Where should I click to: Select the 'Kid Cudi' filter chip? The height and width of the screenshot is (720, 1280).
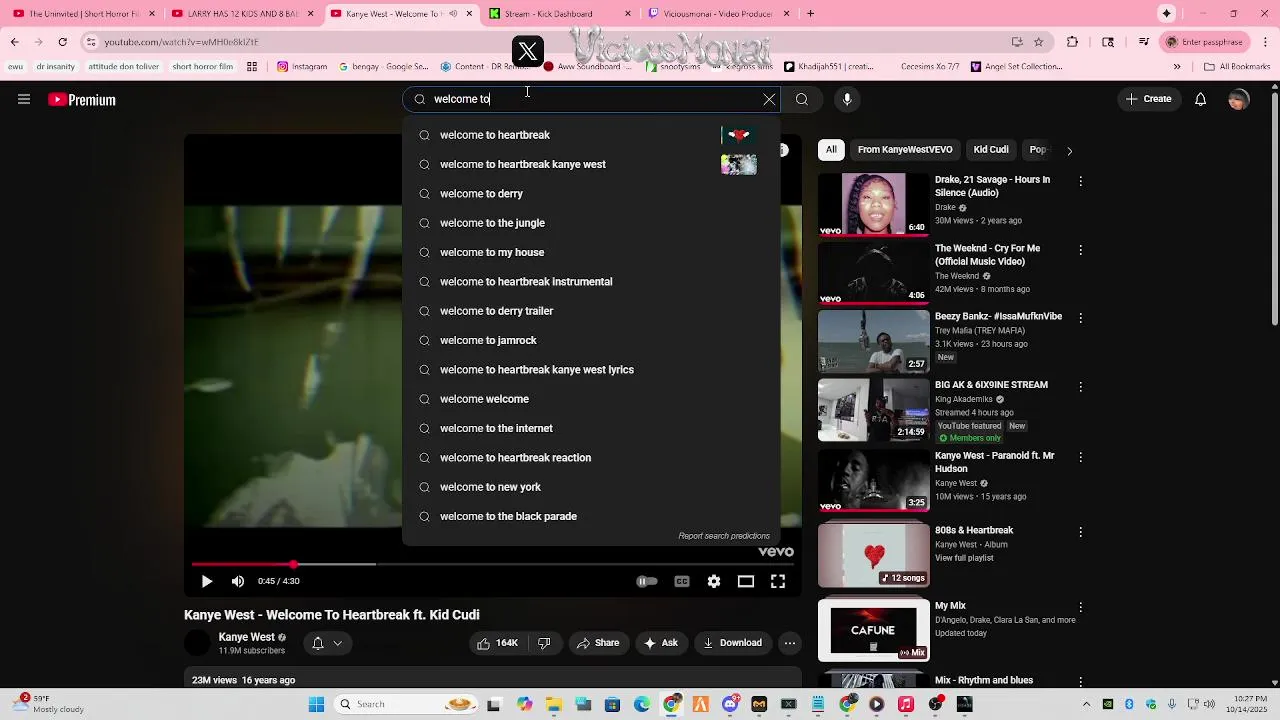click(x=991, y=150)
